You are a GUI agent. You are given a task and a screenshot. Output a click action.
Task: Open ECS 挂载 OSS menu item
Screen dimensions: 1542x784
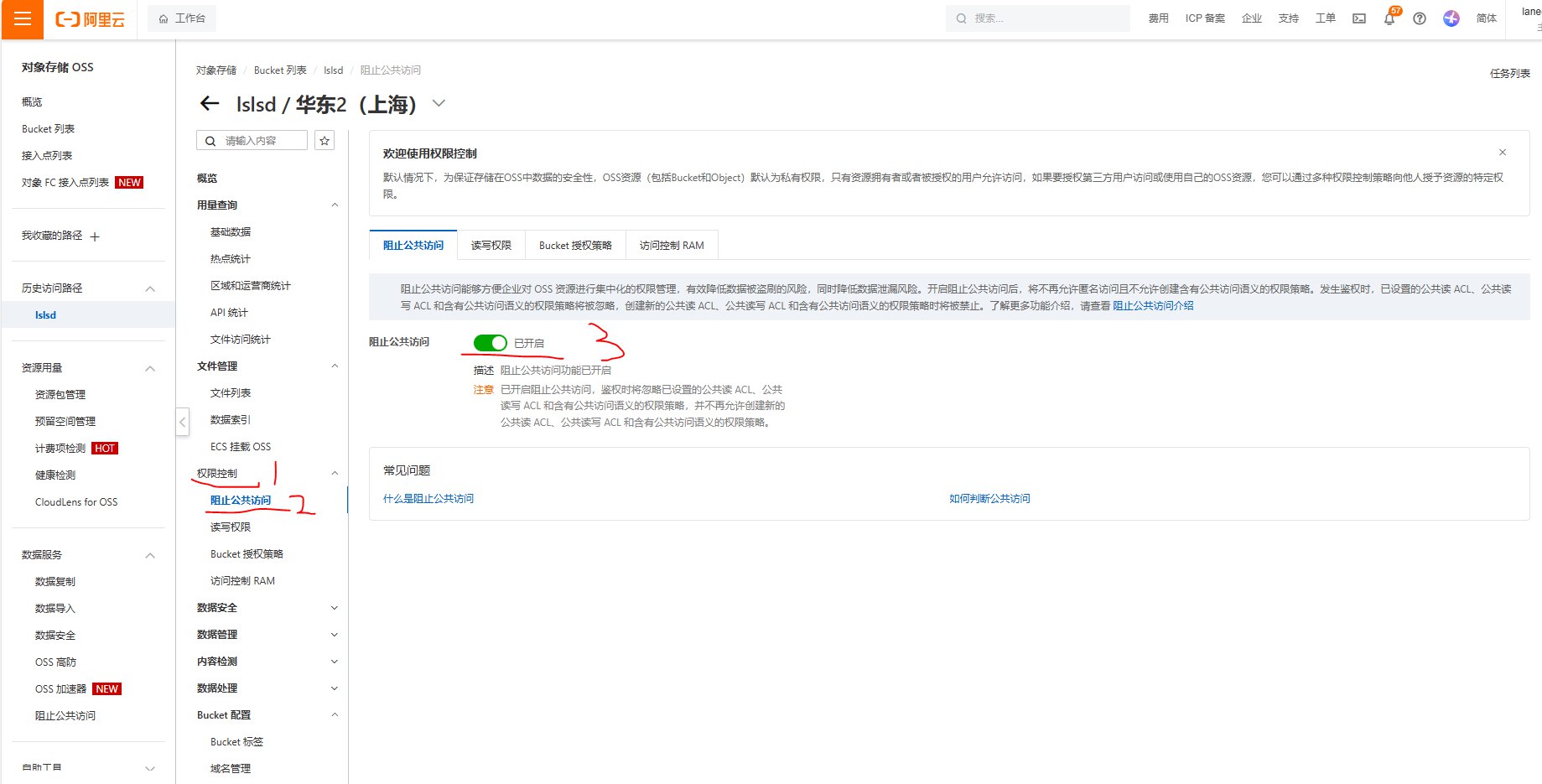(x=241, y=447)
